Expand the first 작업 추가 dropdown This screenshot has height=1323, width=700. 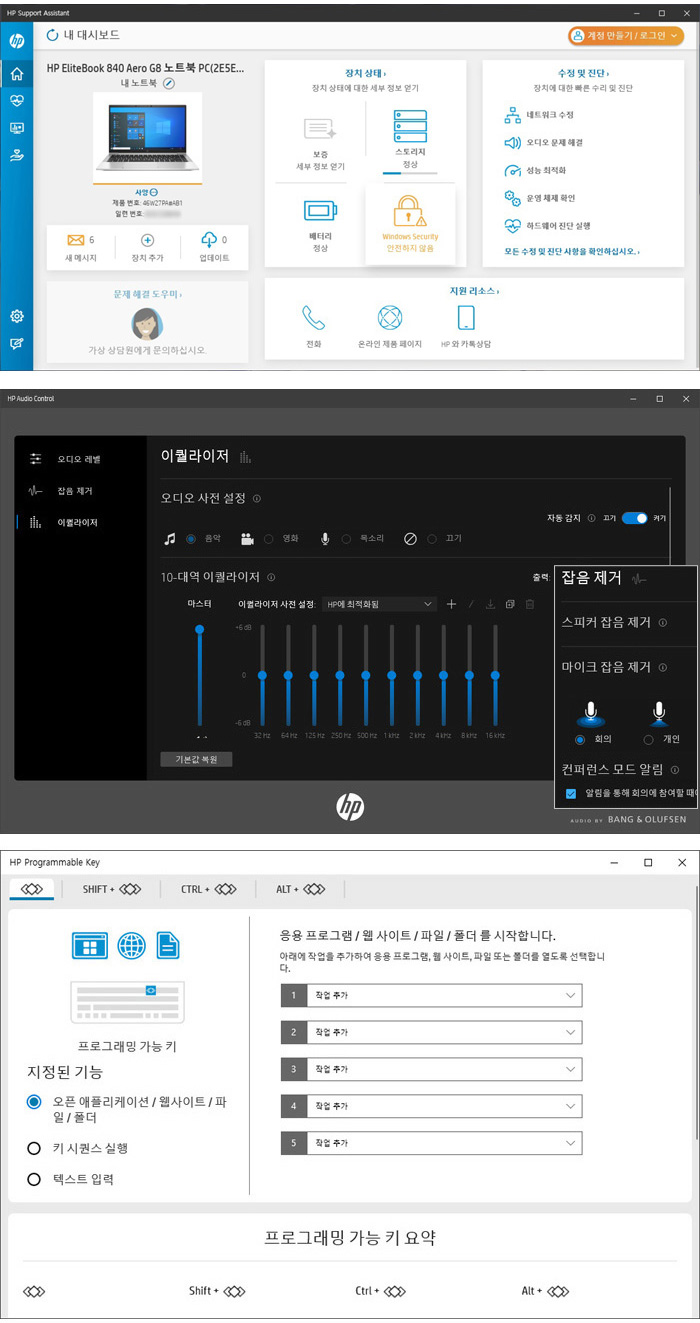point(431,996)
